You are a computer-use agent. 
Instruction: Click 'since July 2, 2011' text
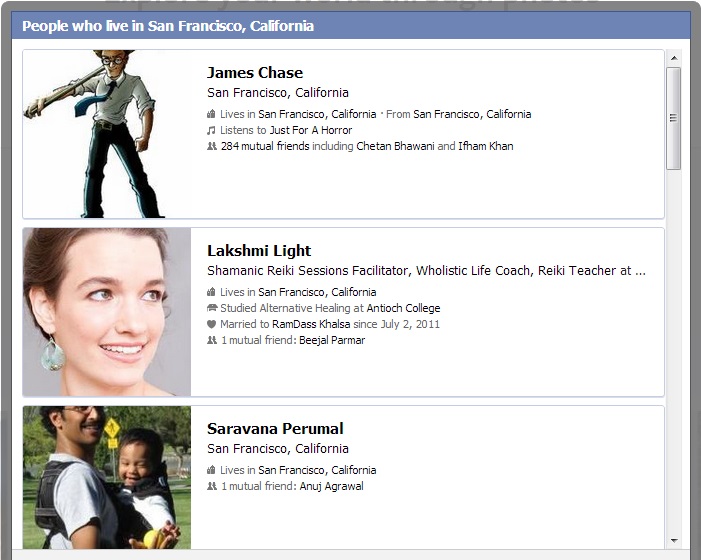397,324
